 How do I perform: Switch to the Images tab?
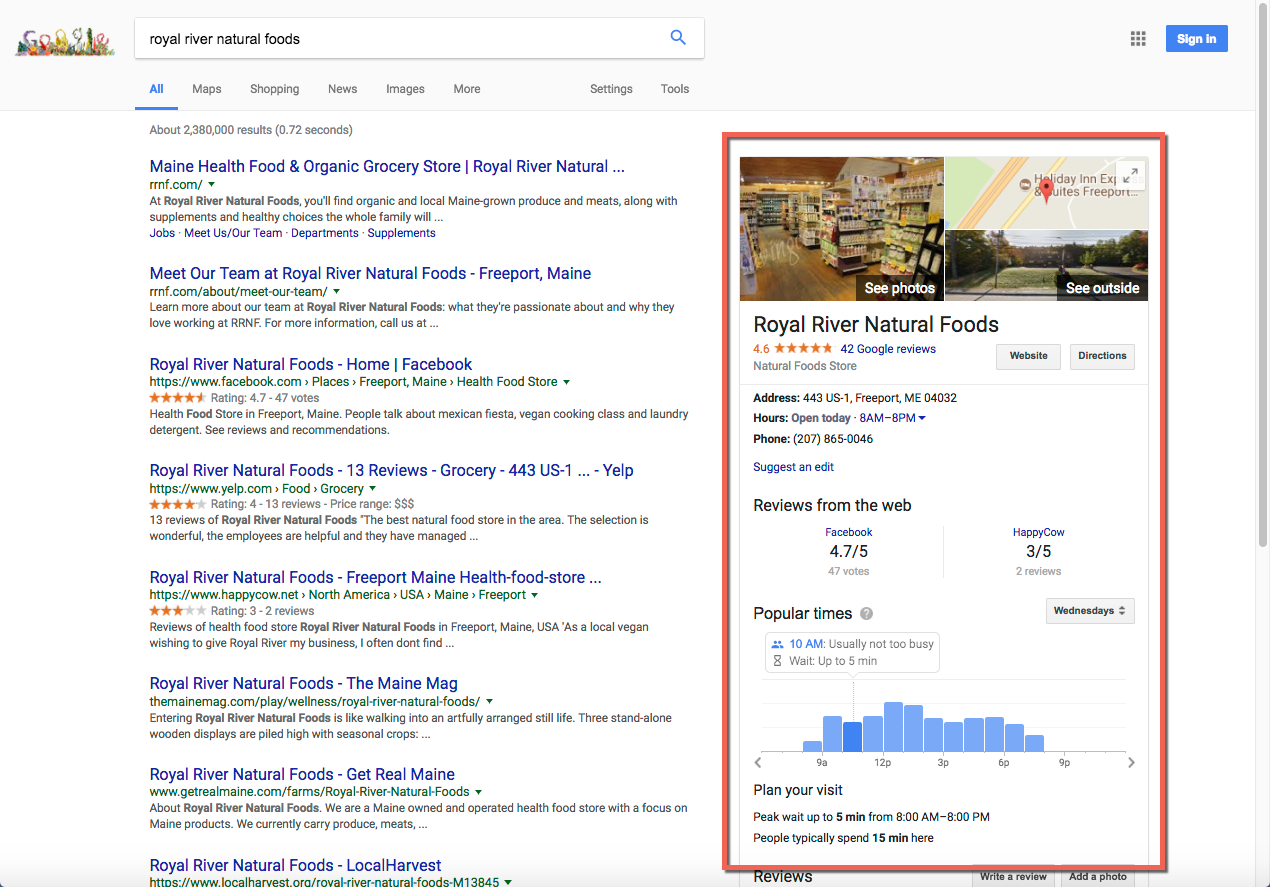pyautogui.click(x=405, y=89)
